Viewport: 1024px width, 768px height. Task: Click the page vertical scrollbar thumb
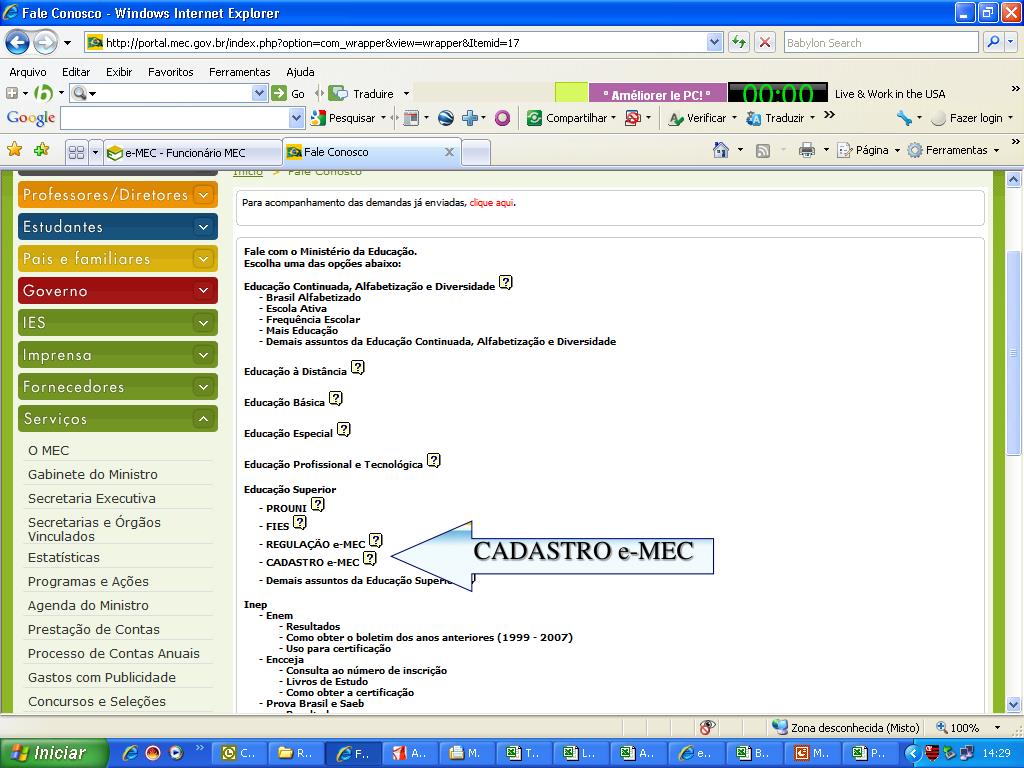[1013, 353]
